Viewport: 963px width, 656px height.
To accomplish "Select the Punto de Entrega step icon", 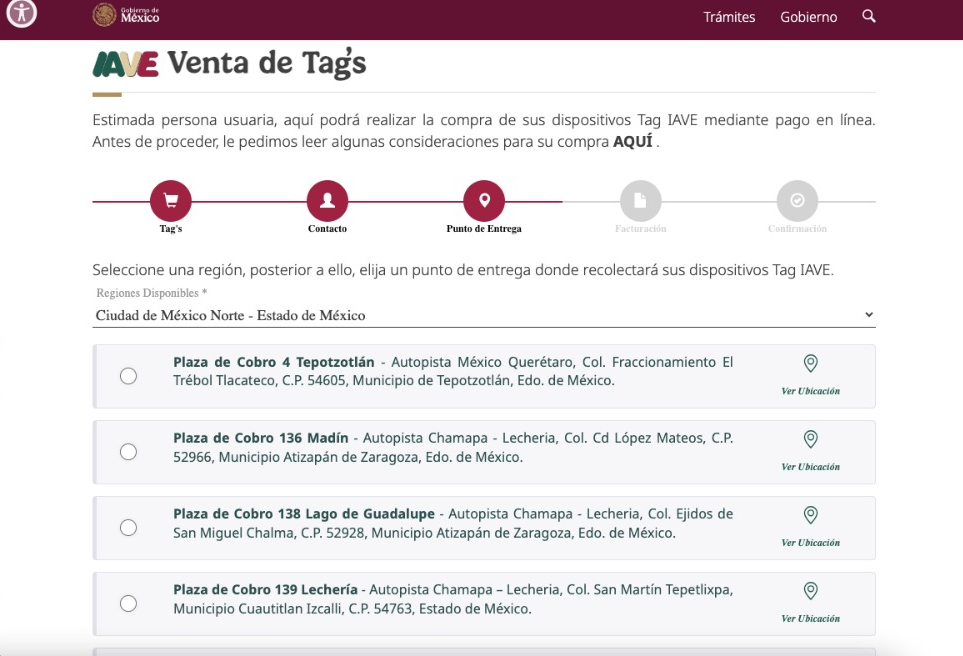I will [484, 201].
